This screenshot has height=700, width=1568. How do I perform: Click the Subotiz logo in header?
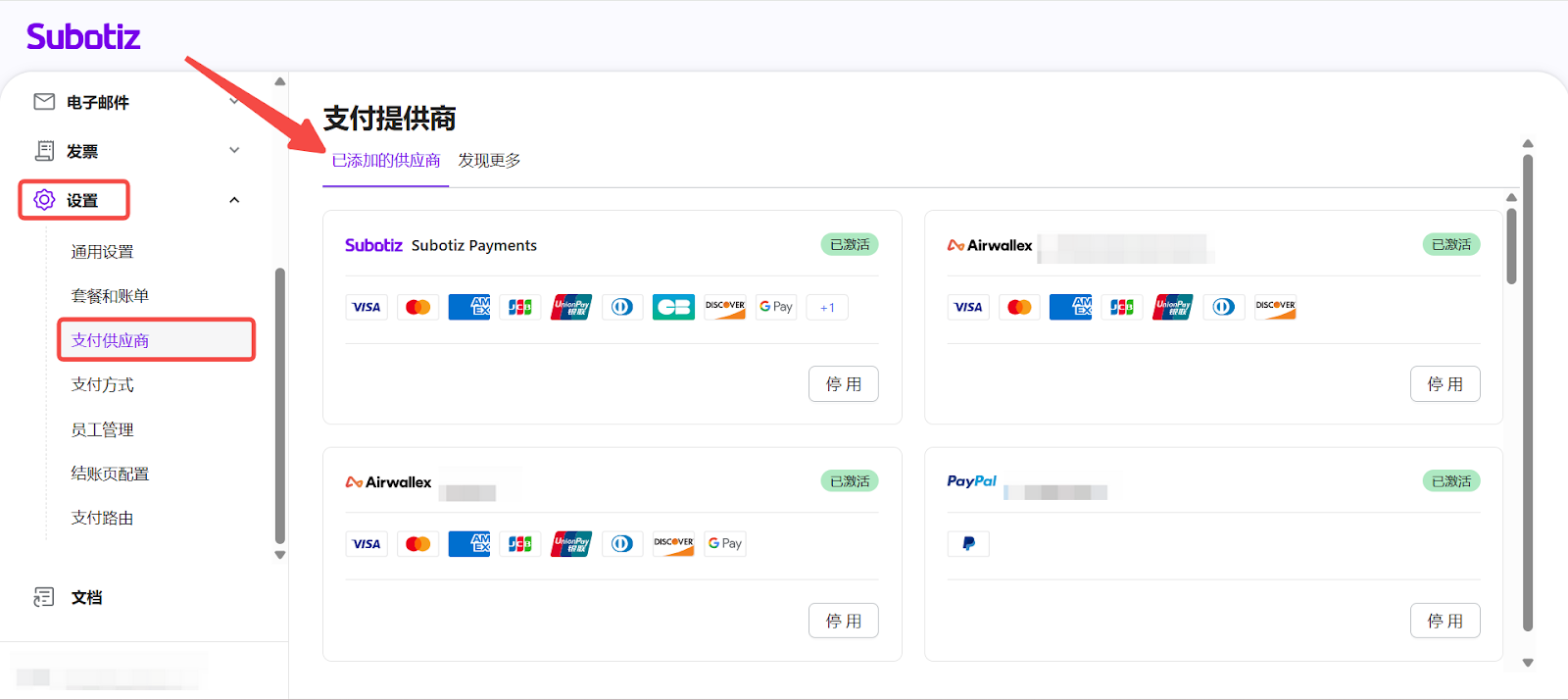(83, 37)
